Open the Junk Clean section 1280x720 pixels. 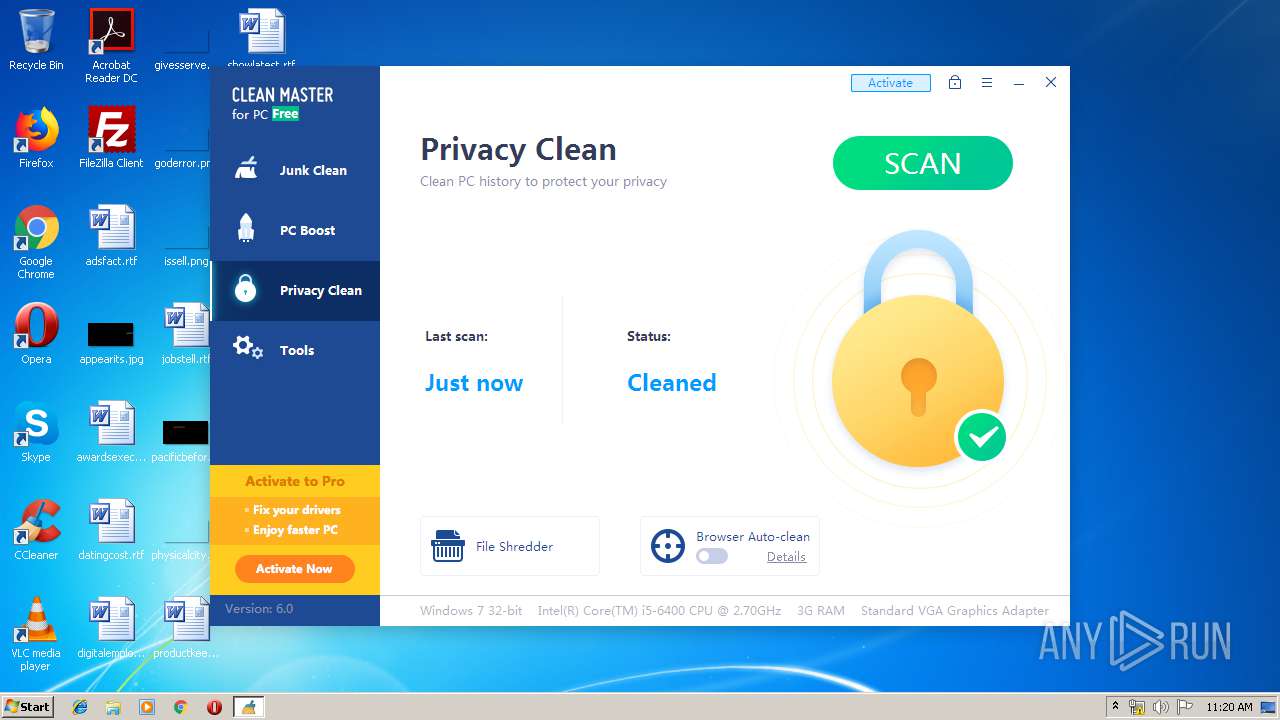295,170
